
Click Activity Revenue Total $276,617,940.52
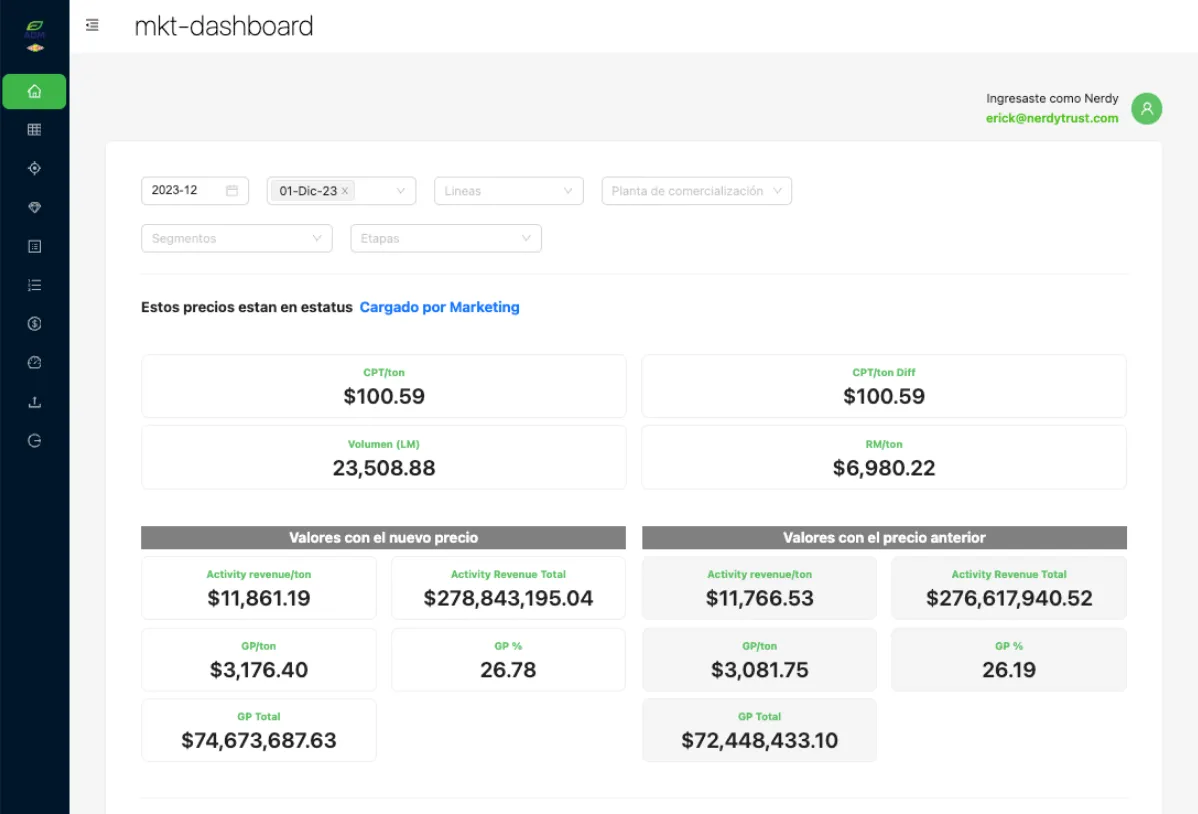pyautogui.click(x=1009, y=598)
